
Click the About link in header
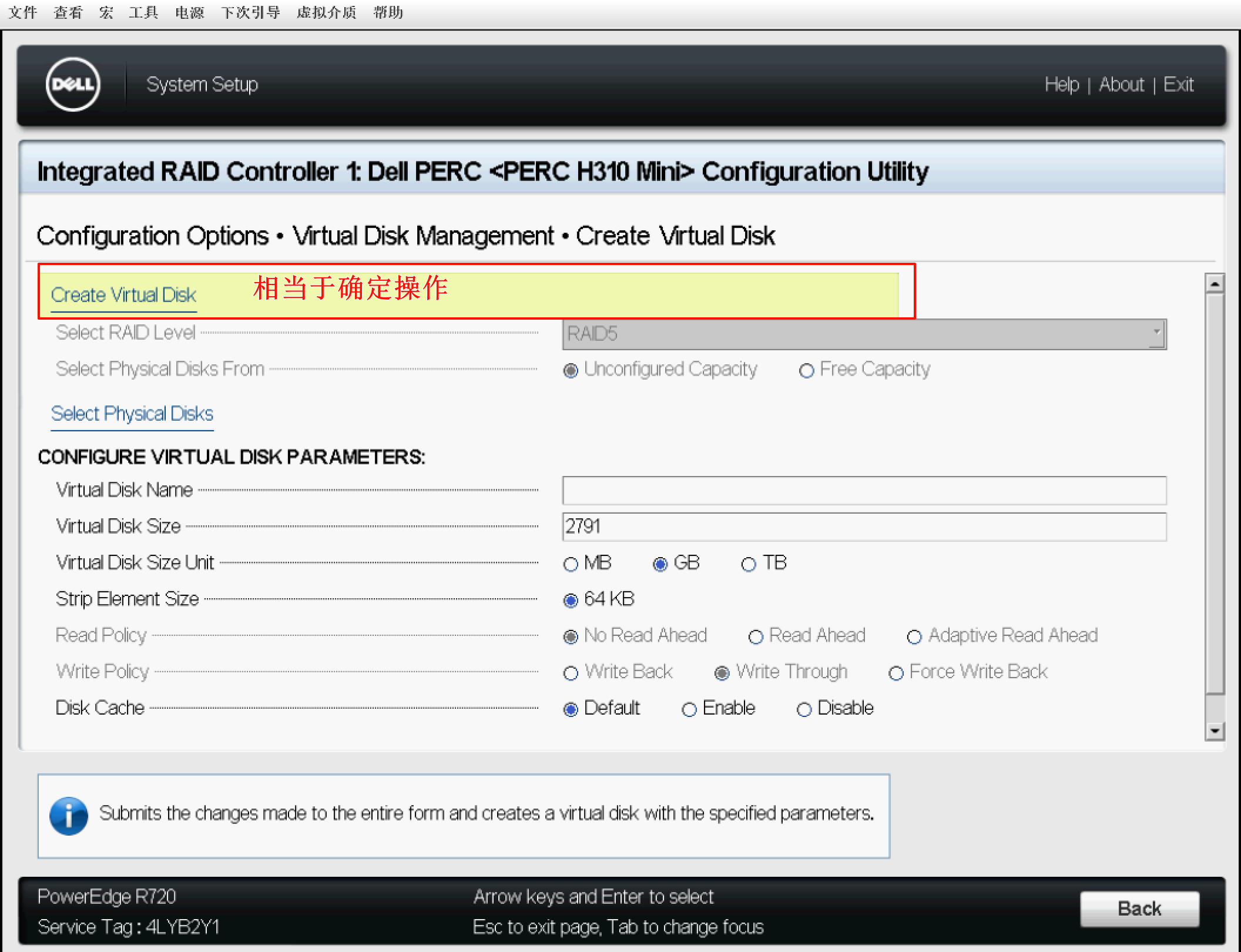pos(1122,85)
